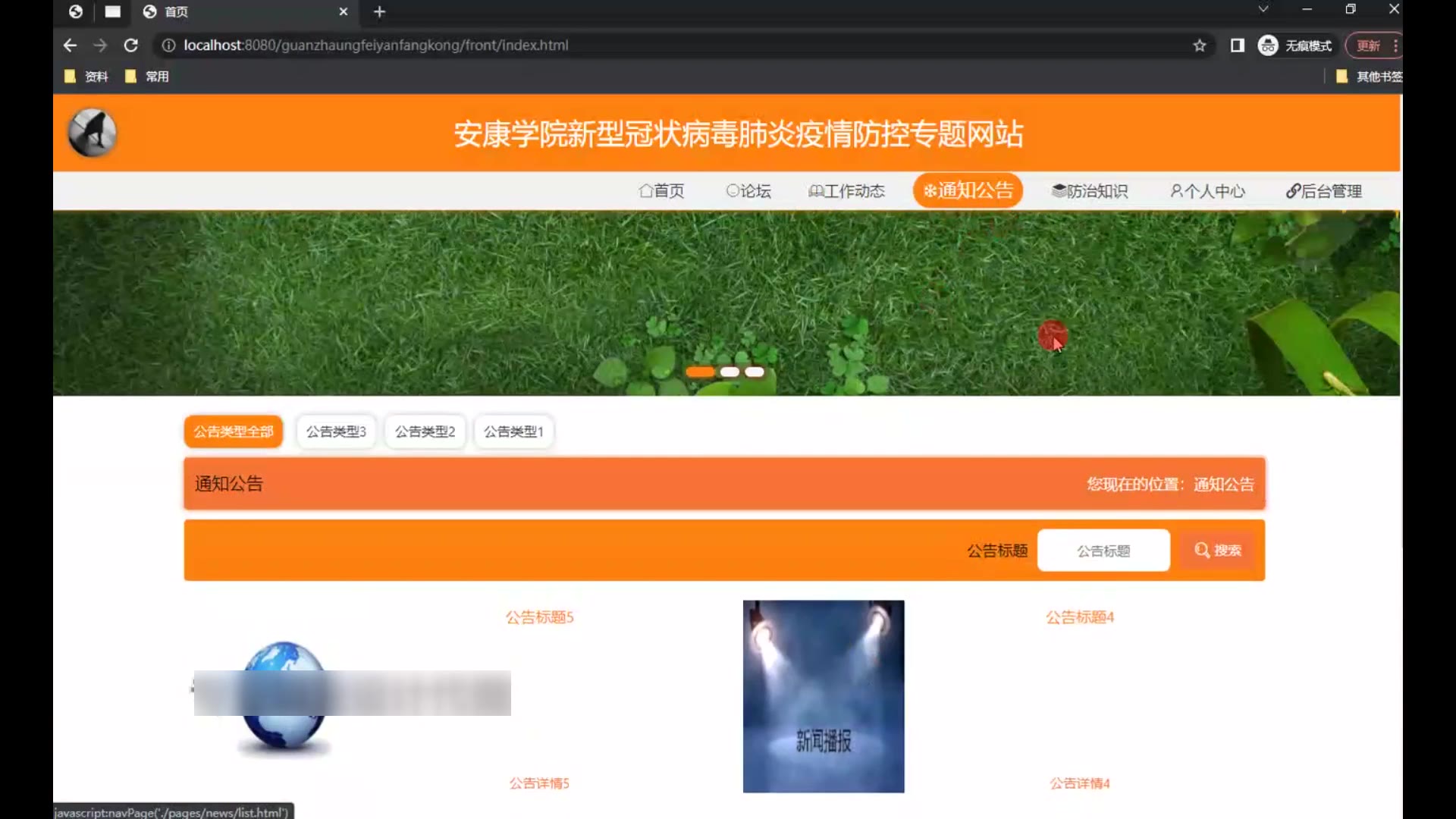Expand the tab search chevron
1456x819 pixels.
pyautogui.click(x=1263, y=9)
